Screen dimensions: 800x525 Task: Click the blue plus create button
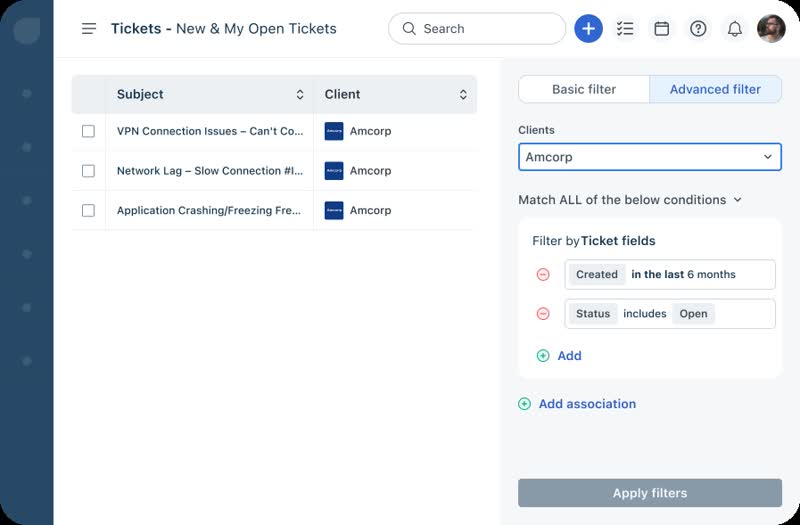click(588, 29)
